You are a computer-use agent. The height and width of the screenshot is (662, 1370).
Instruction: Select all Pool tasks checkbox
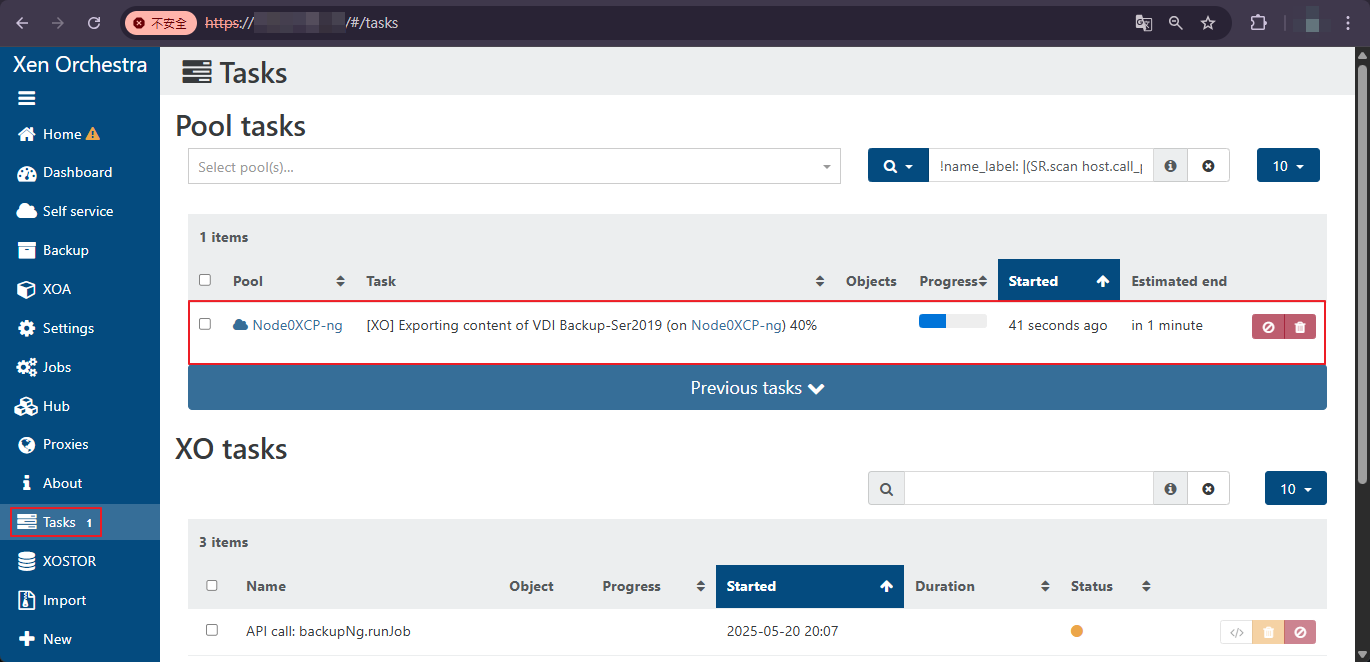pos(205,280)
